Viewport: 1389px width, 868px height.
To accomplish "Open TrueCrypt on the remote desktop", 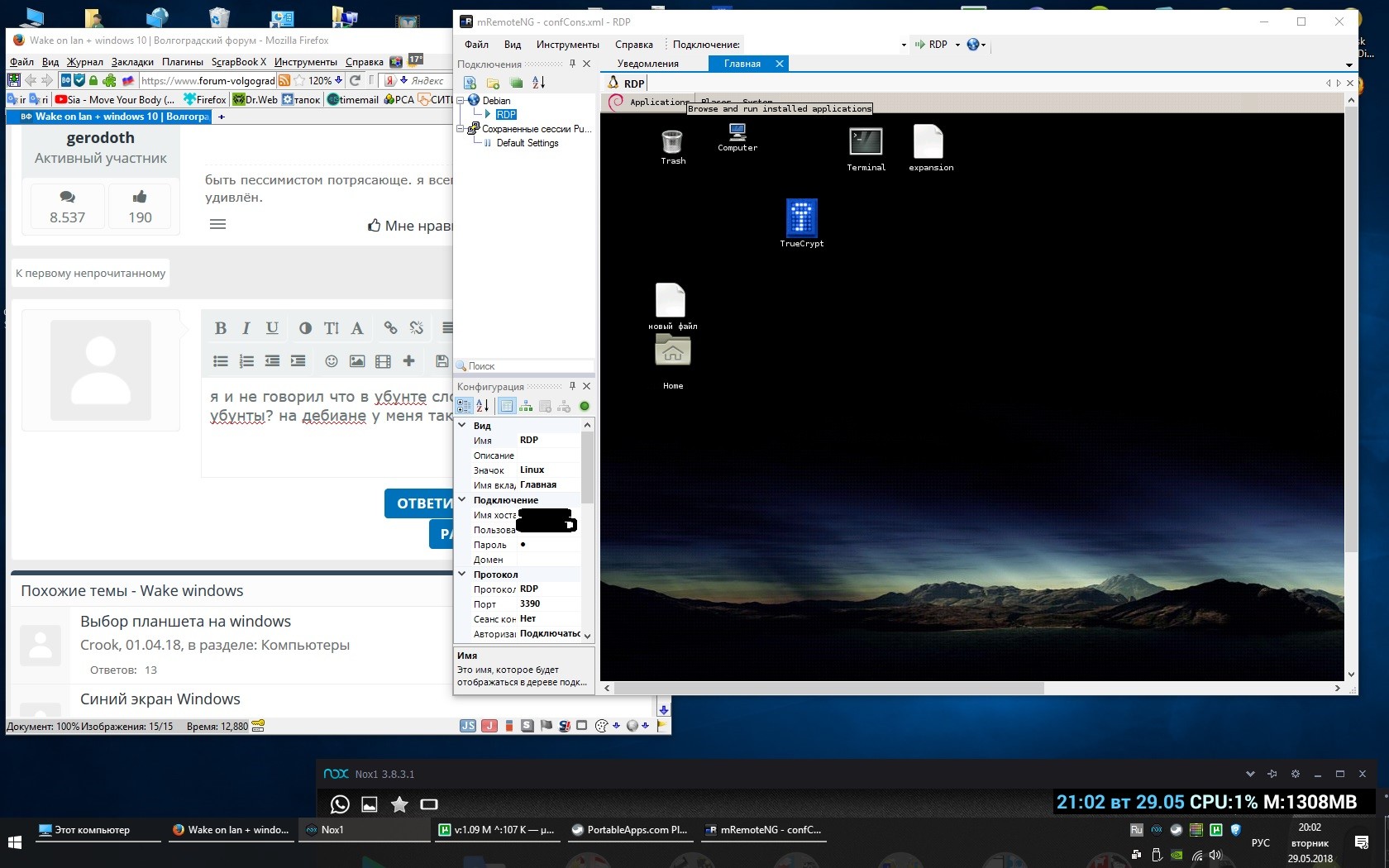I will pyautogui.click(x=801, y=219).
